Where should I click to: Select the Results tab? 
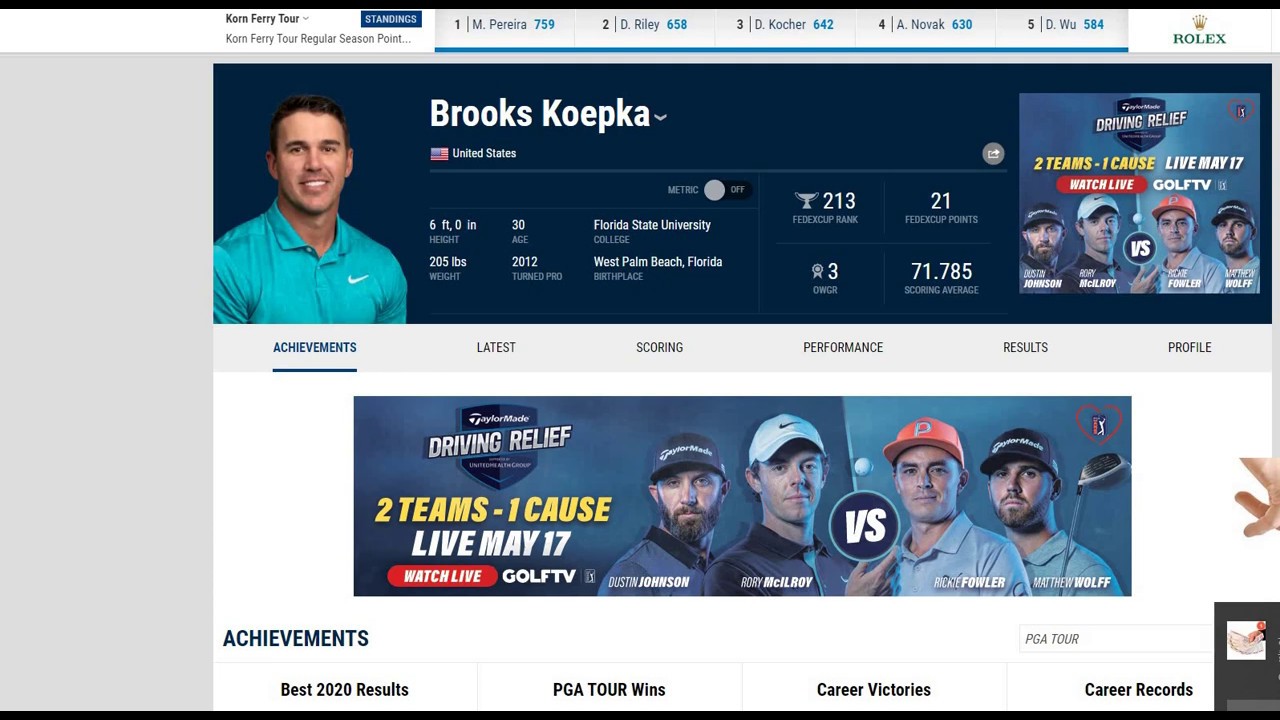(1025, 348)
